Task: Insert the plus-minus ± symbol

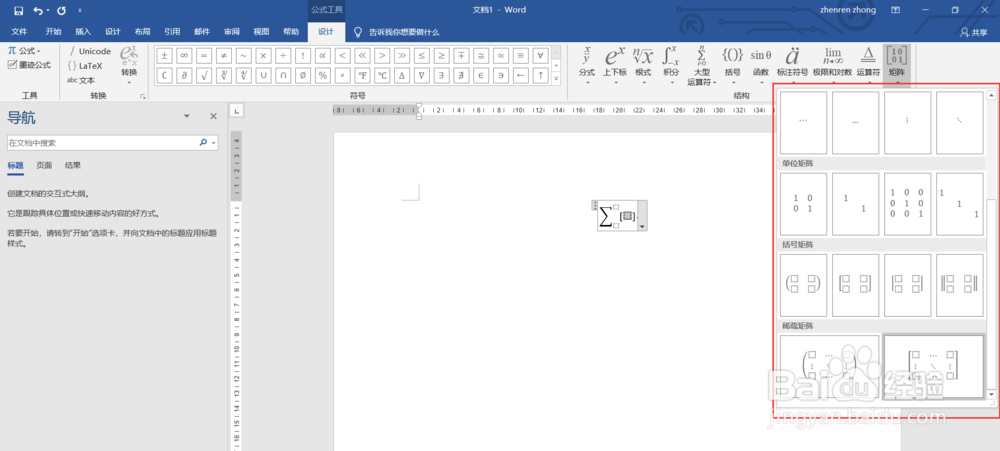Action: point(165,55)
